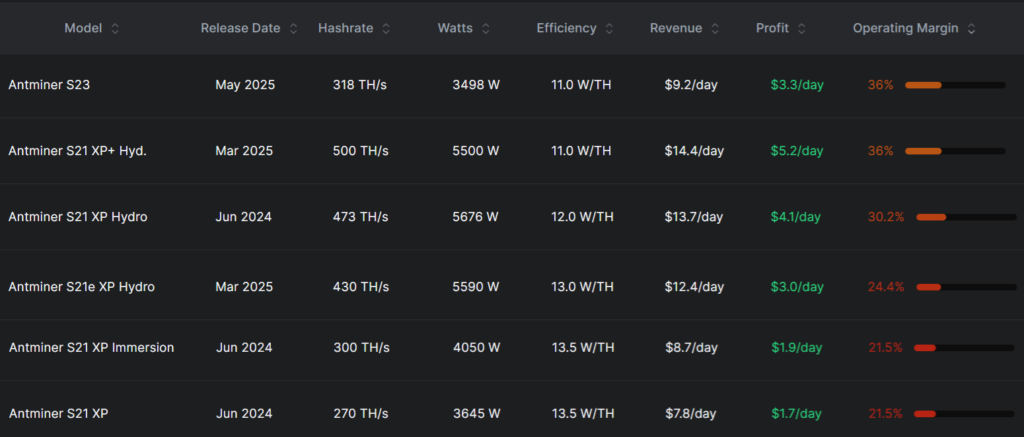Open Antminer S21 XP Immersion entry

pyautogui.click(x=91, y=348)
